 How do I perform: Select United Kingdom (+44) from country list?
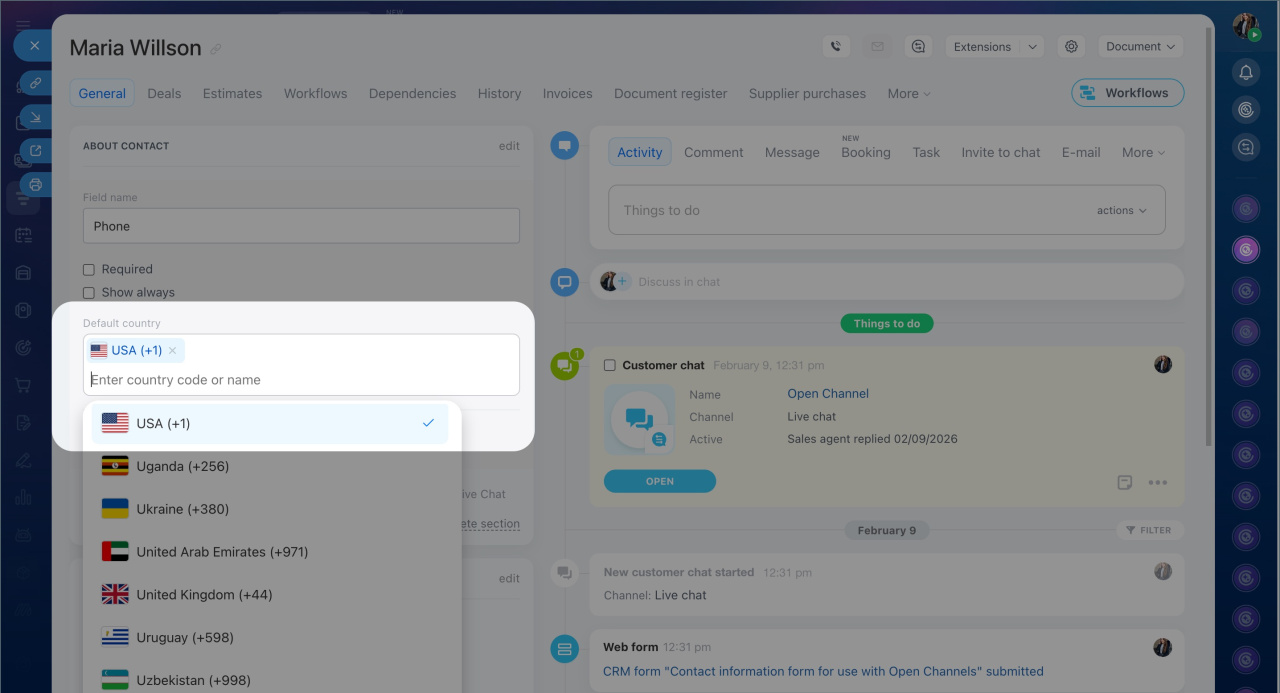click(x=204, y=594)
